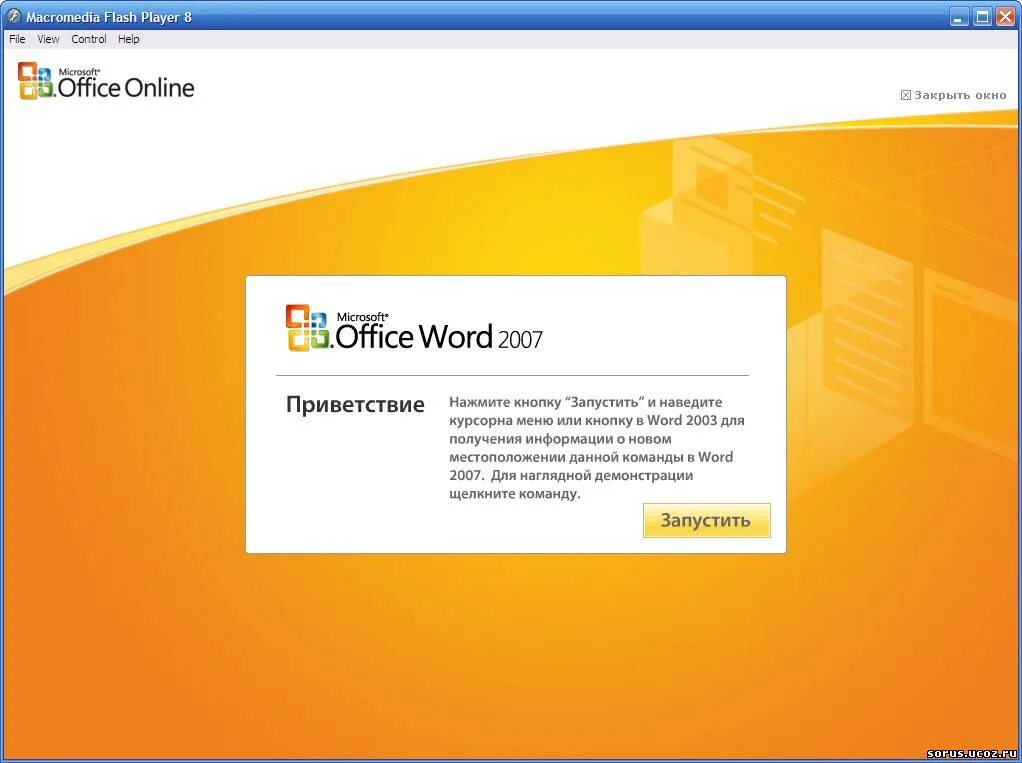Click the maximize button on title bar

983,16
